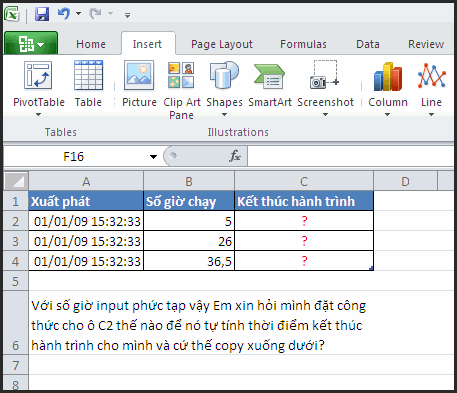
Task: Switch to the Review tab
Action: coord(426,44)
